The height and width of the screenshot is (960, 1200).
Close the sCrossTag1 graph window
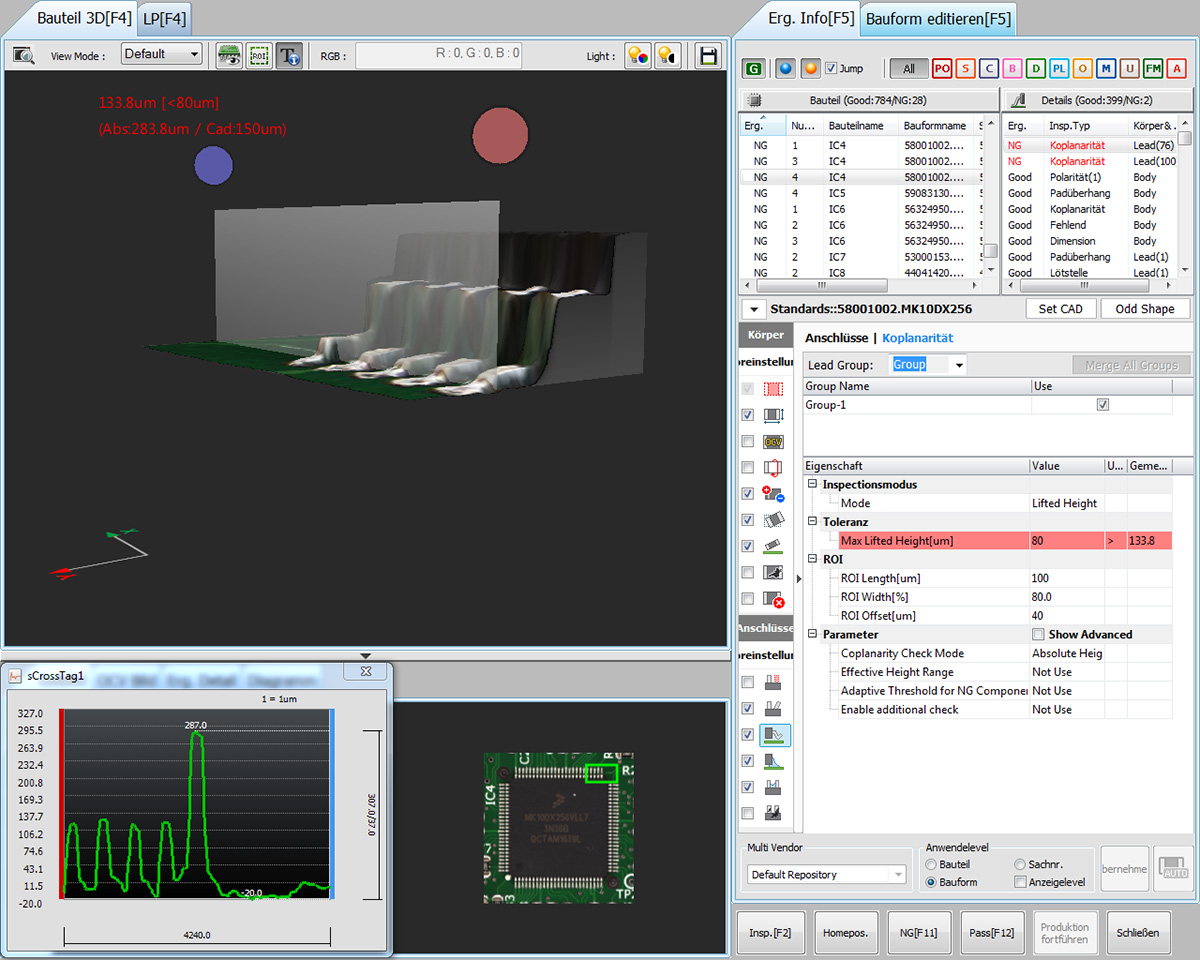tap(366, 672)
